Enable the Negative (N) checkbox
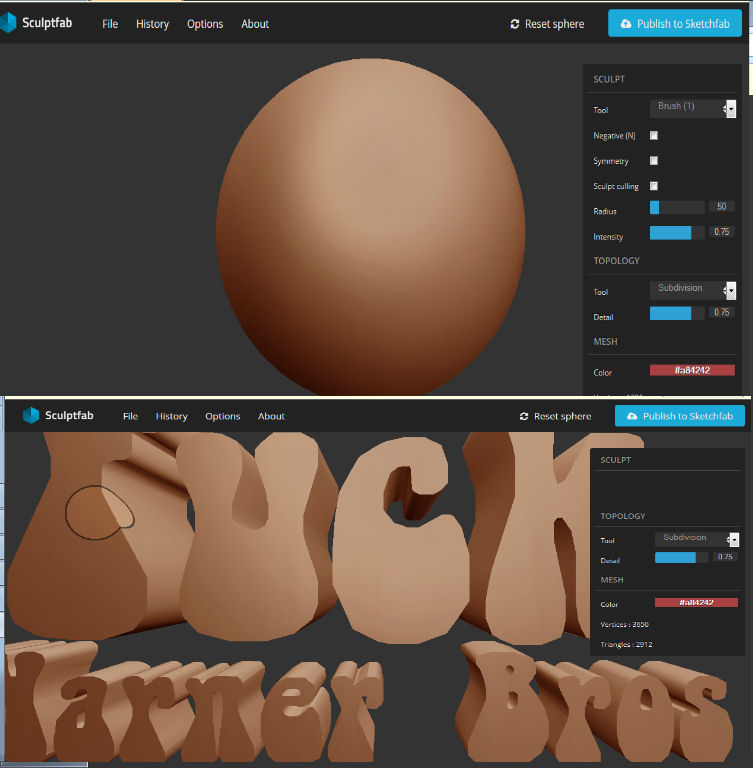Image resolution: width=753 pixels, height=768 pixels. [x=654, y=135]
